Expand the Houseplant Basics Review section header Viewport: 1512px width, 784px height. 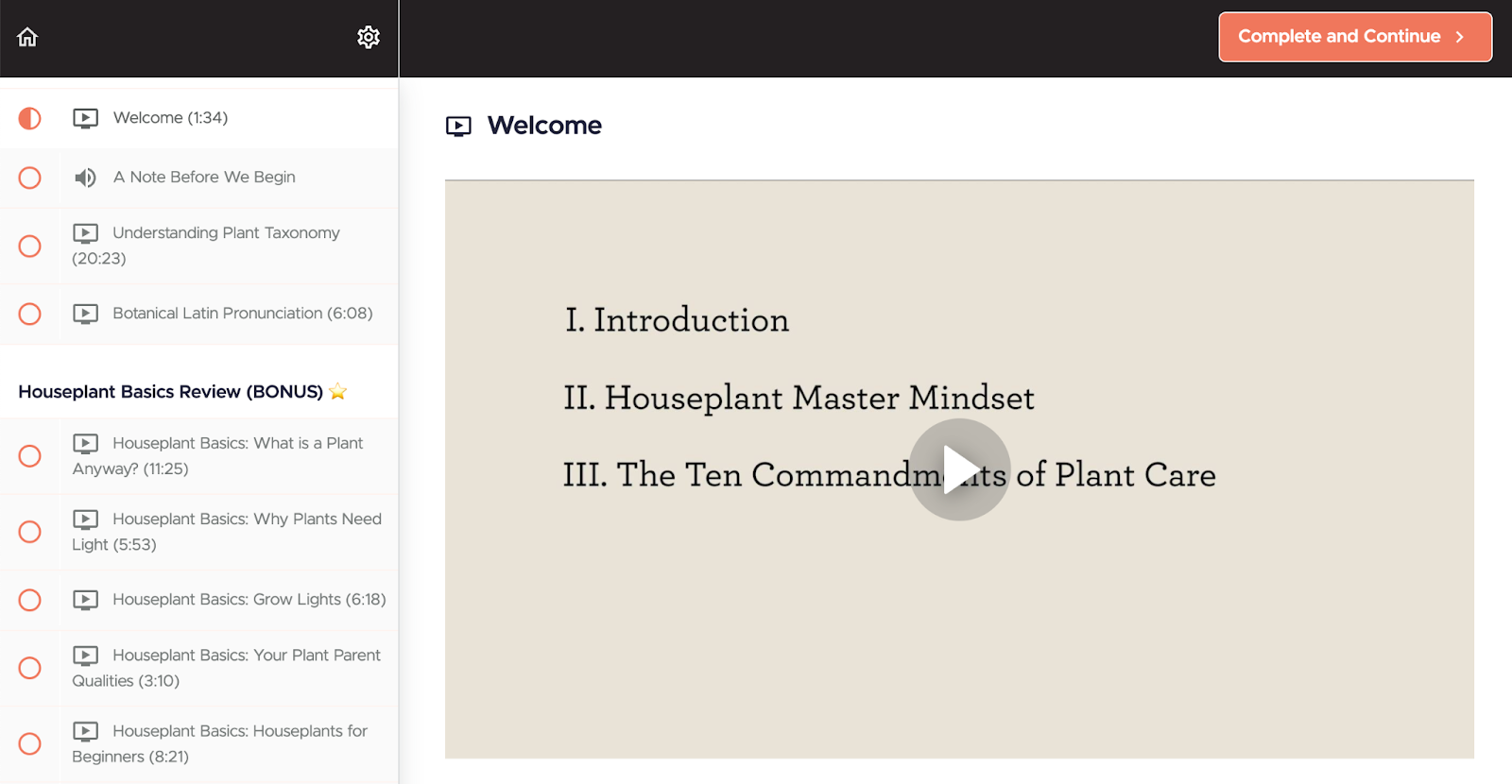click(170, 392)
